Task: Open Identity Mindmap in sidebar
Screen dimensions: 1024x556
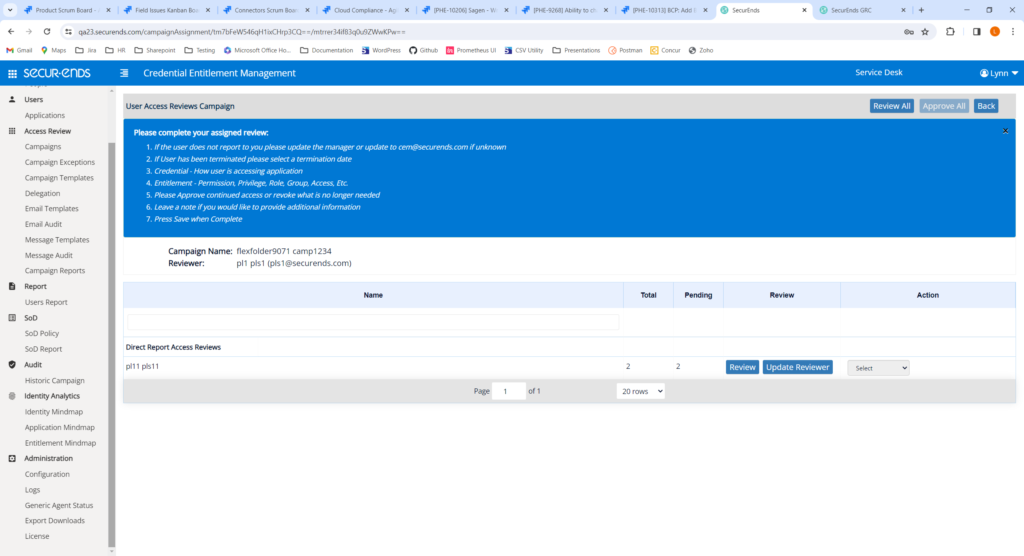Action: [54, 412]
